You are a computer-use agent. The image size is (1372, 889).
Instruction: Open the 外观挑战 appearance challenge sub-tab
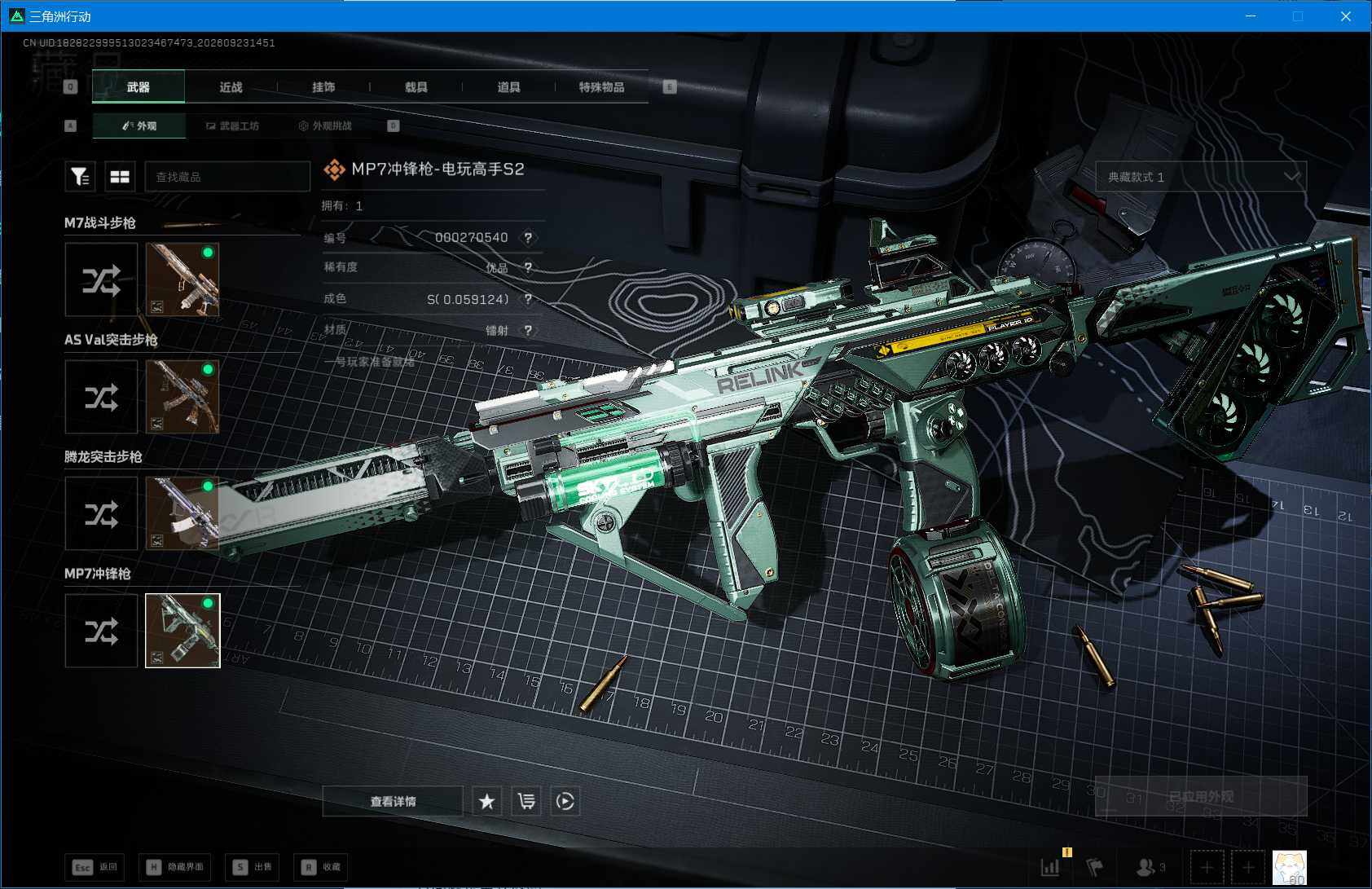325,125
